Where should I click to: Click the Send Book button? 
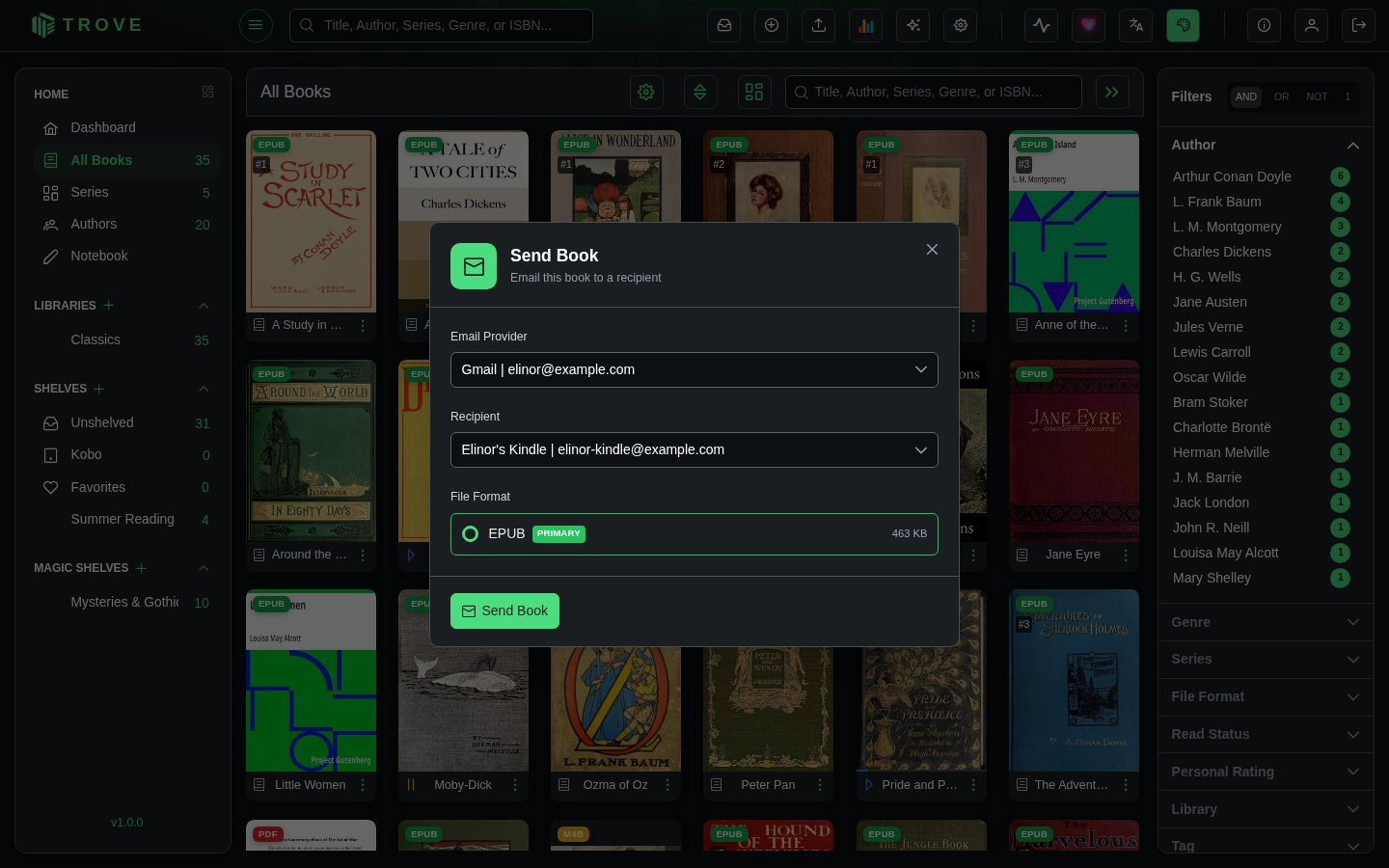504,610
